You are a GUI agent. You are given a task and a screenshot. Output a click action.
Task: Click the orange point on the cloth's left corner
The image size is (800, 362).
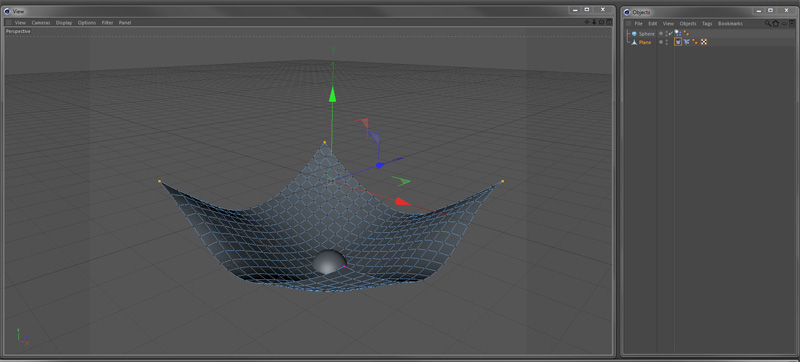click(160, 181)
